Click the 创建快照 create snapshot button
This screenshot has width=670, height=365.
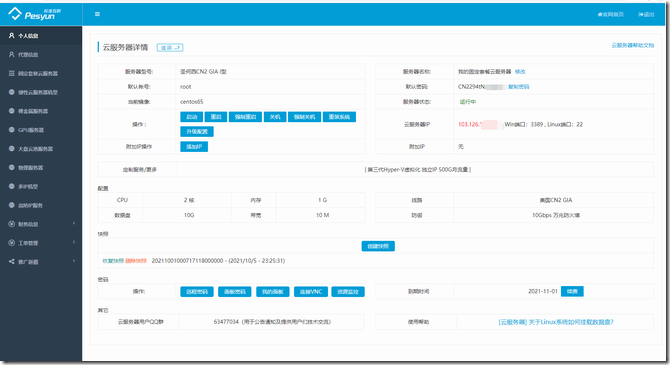tap(378, 246)
